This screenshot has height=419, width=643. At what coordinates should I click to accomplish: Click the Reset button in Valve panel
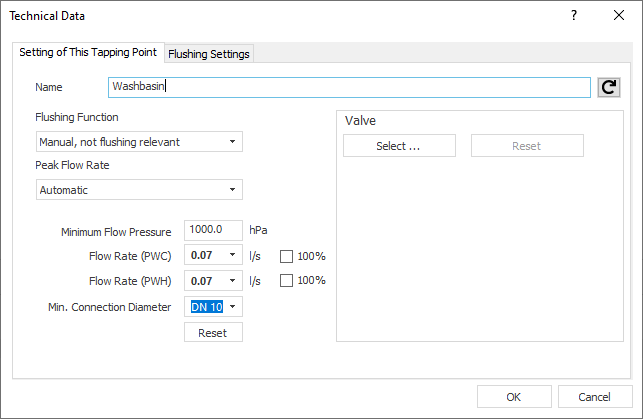527,146
